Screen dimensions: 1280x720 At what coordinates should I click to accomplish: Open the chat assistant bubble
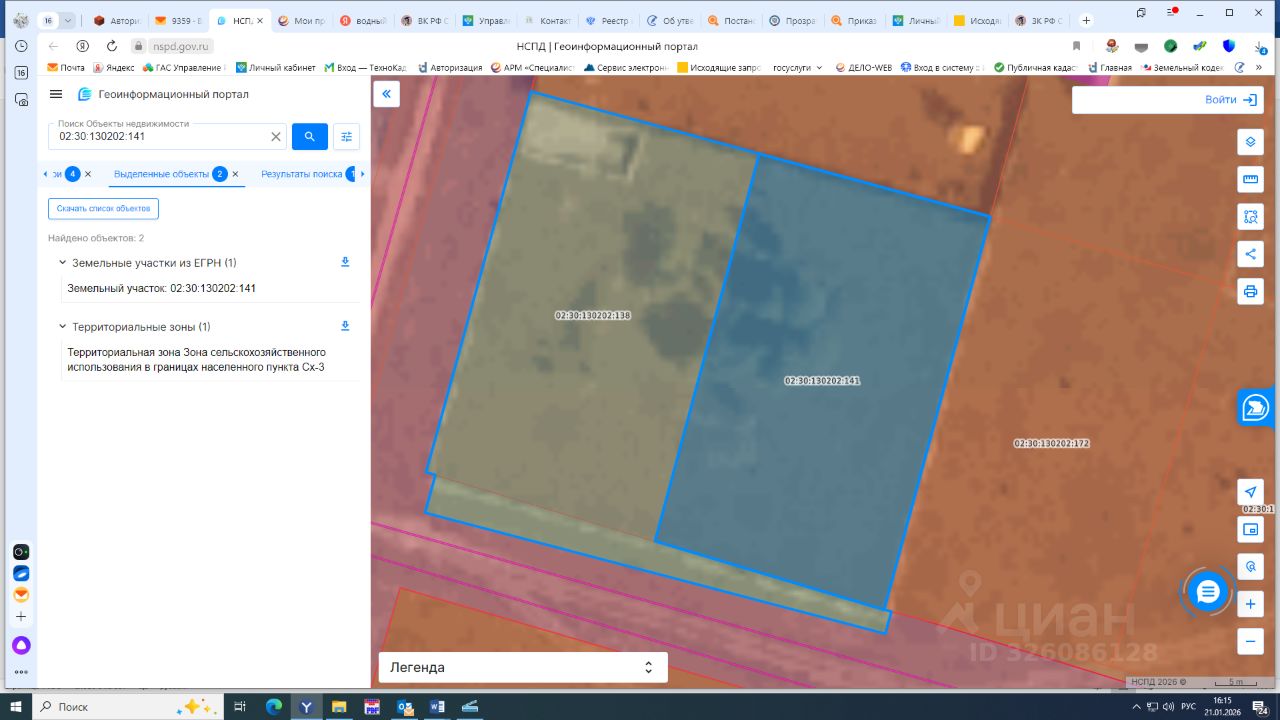[1208, 592]
